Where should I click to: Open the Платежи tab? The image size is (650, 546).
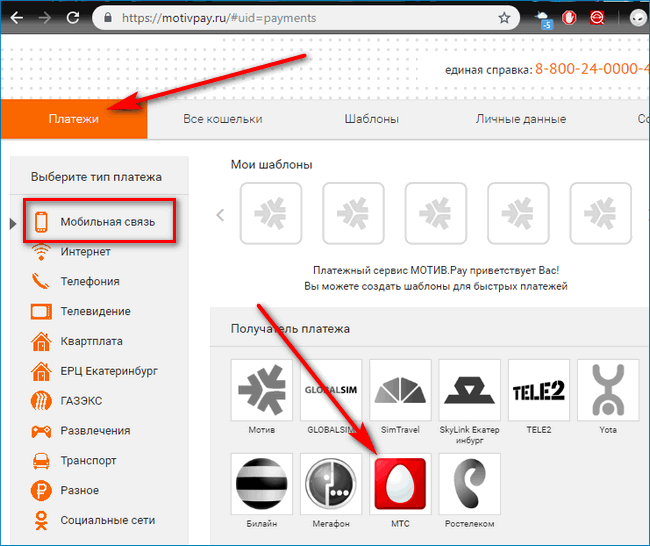[x=74, y=119]
